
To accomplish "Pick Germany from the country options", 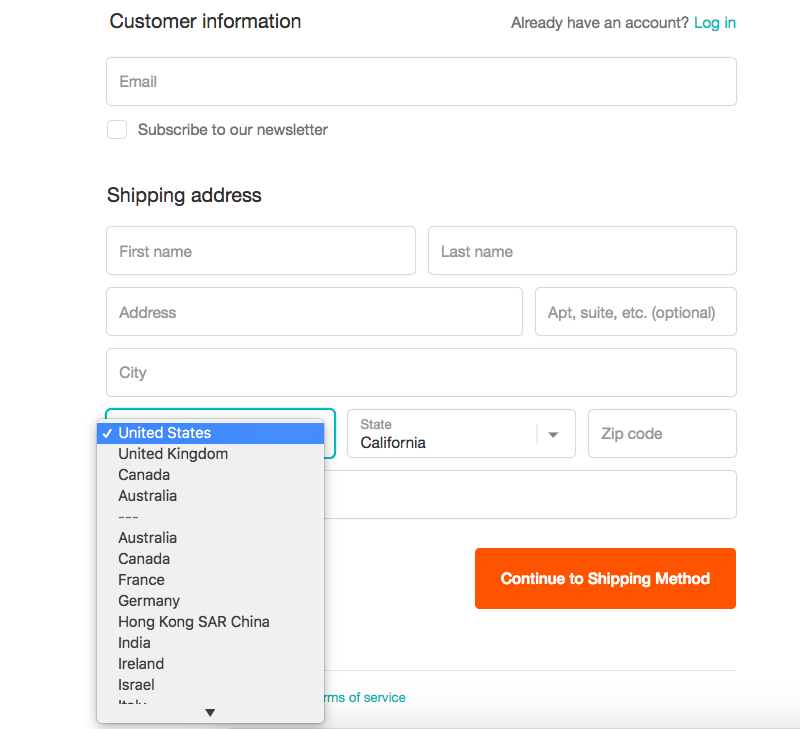I will (x=149, y=601).
